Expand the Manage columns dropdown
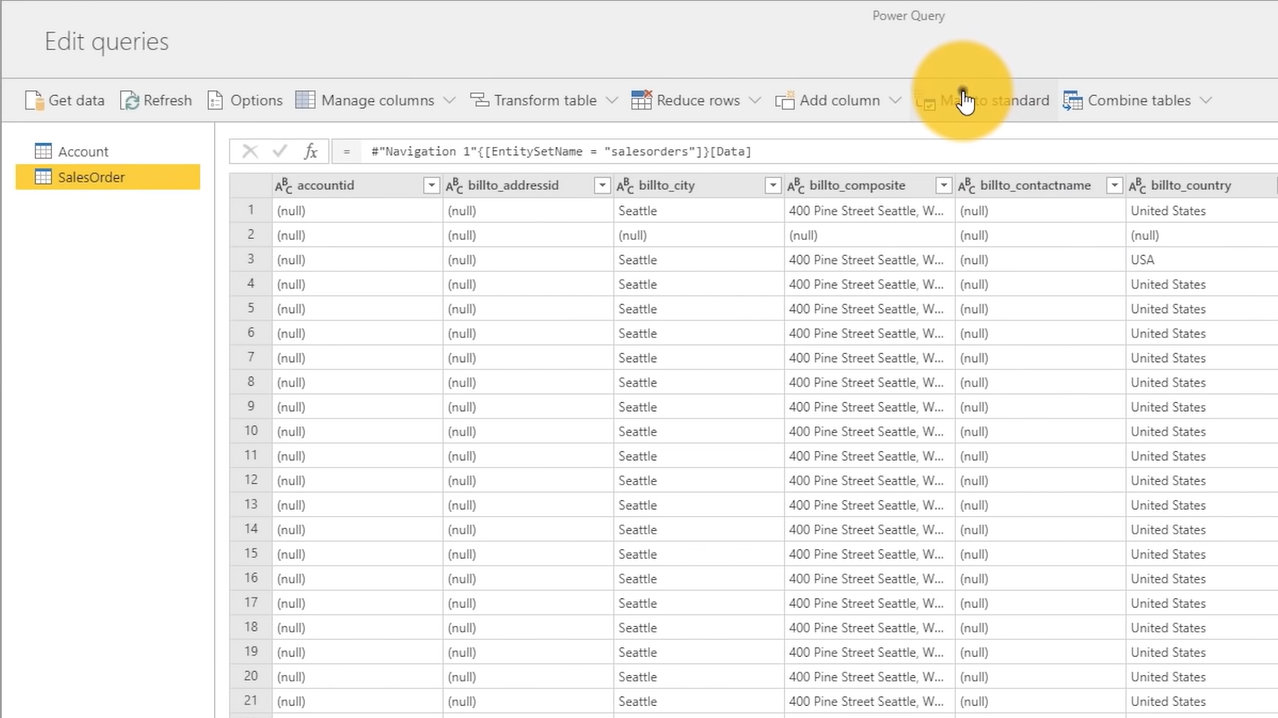Screen dimensions: 1278x718 [449, 100]
